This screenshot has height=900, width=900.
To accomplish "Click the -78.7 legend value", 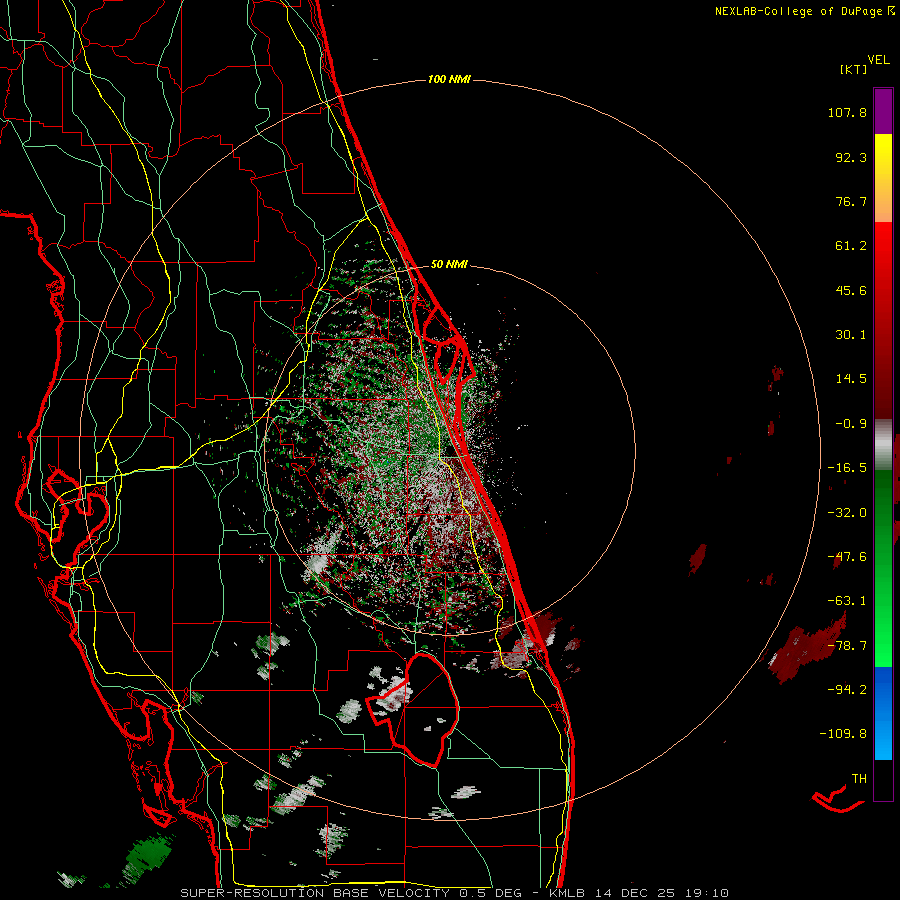I will (x=847, y=646).
